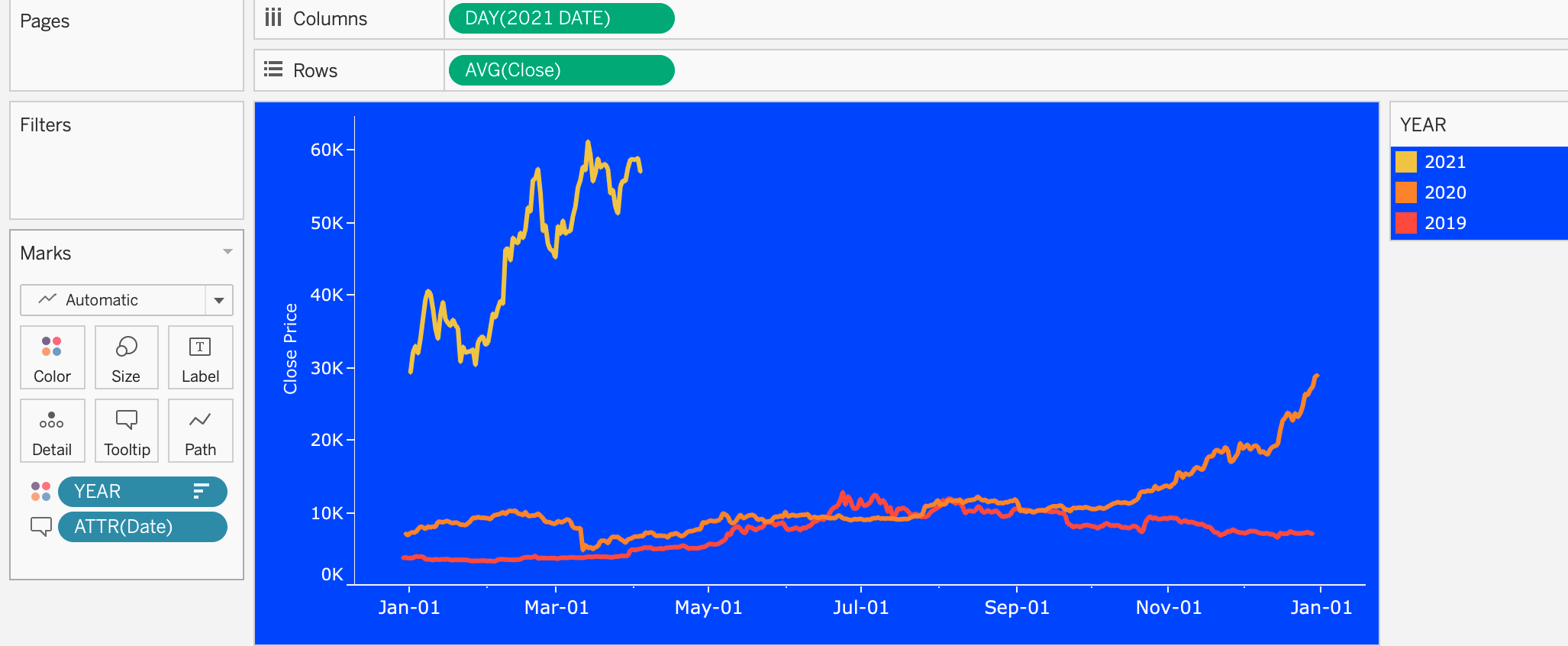Click the Rows shelf icon
Viewport: 1568px width, 646px height.
click(273, 69)
